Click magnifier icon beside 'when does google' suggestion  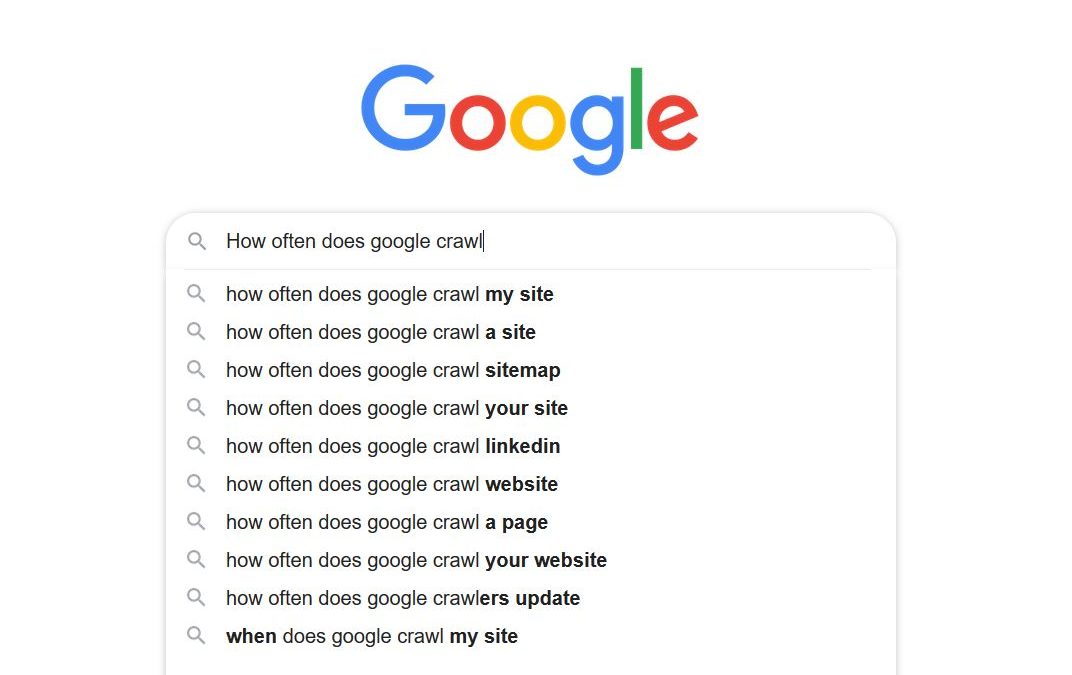coord(197,636)
